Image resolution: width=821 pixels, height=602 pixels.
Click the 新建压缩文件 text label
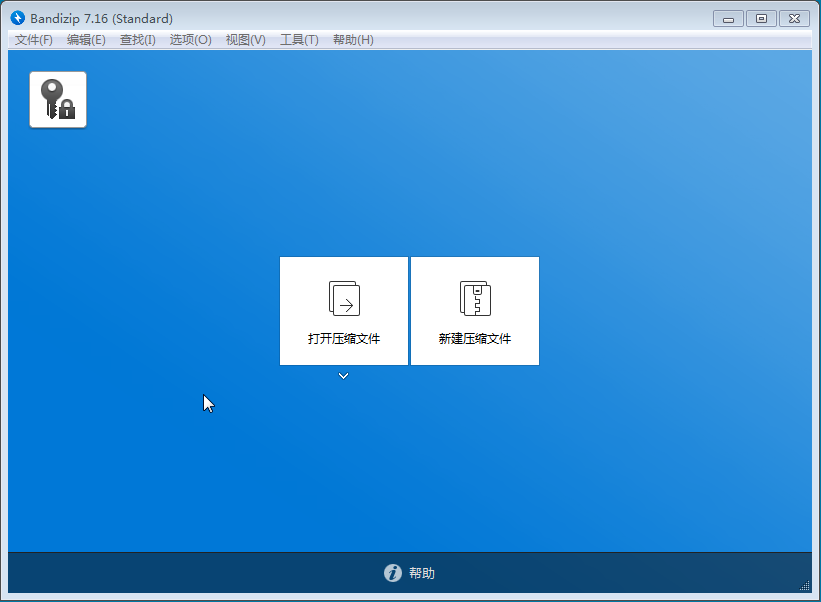[475, 339]
